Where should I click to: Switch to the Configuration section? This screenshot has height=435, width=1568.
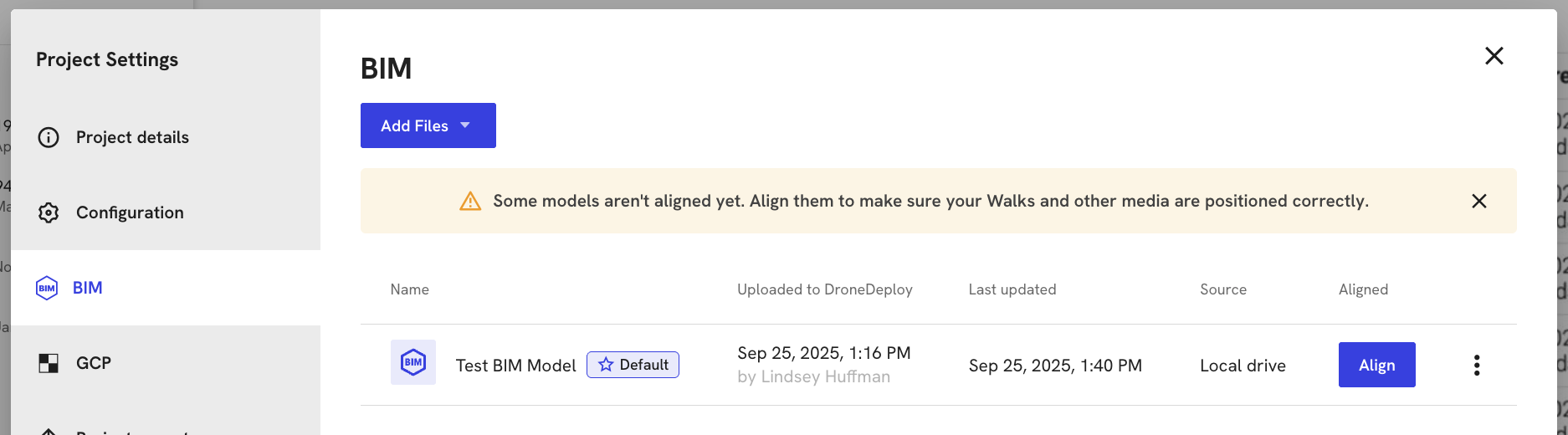130,212
